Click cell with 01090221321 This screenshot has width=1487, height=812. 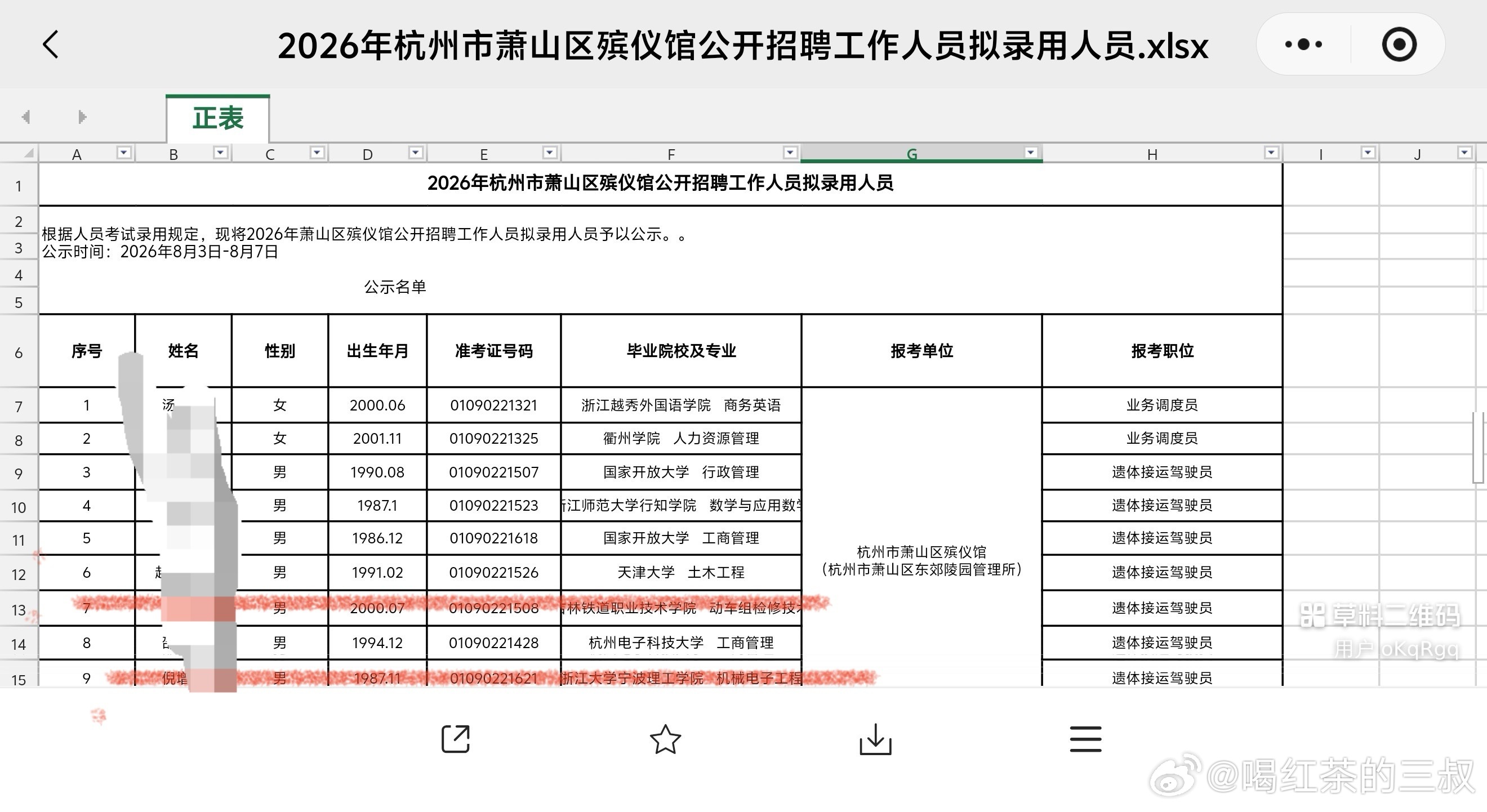click(493, 405)
